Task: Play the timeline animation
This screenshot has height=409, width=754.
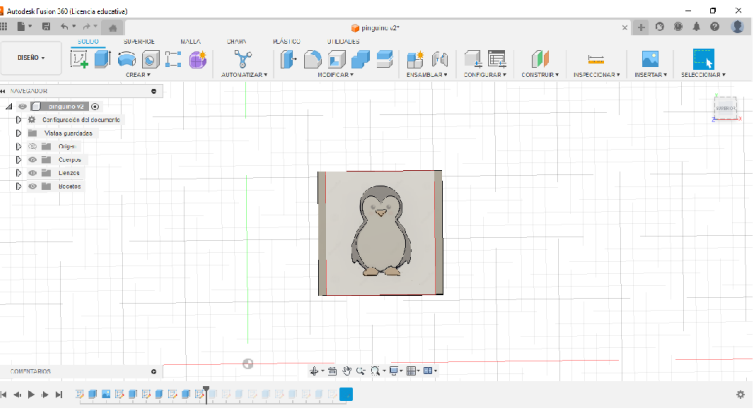Action: [31, 395]
